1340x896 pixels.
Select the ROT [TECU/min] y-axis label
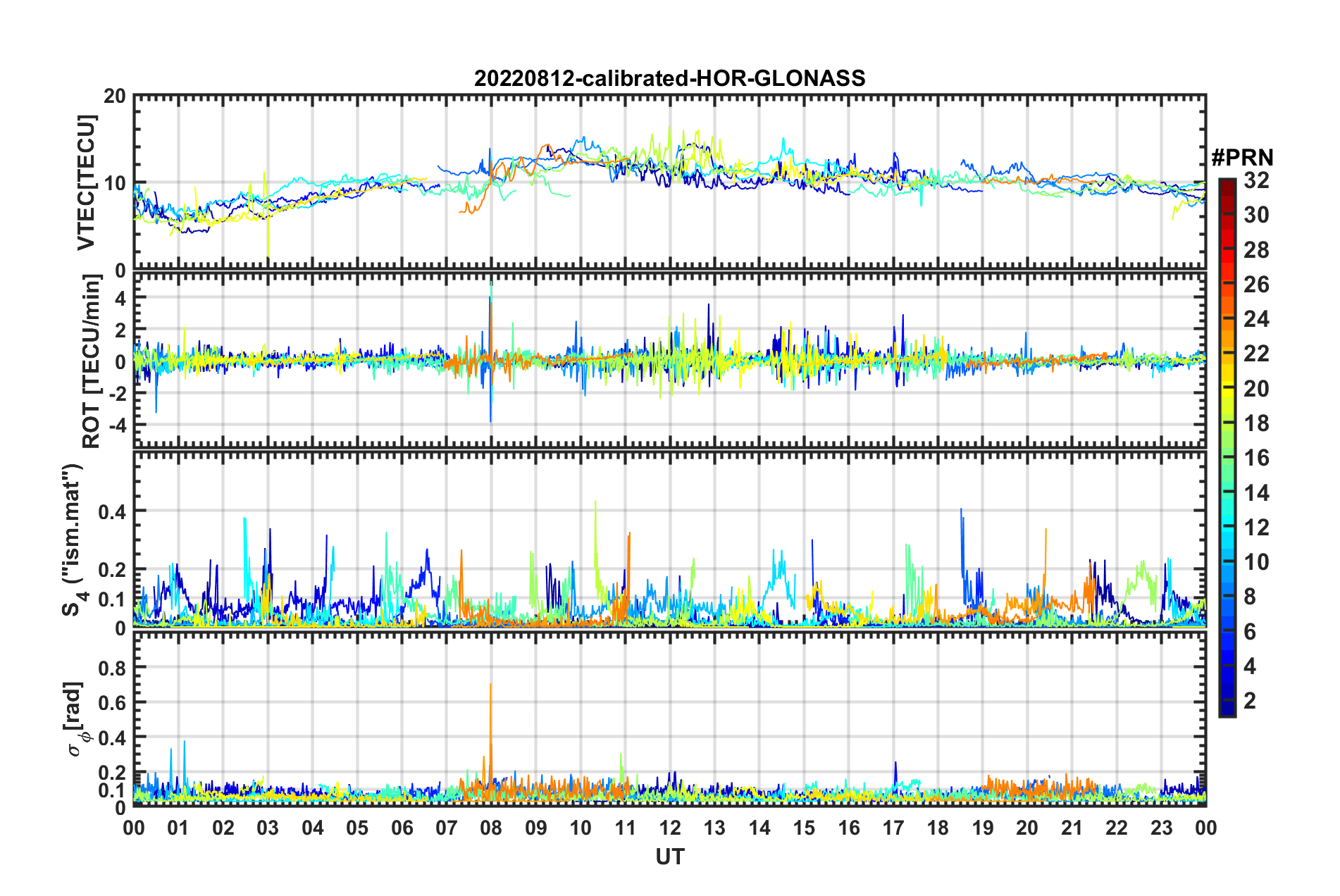click(x=91, y=361)
